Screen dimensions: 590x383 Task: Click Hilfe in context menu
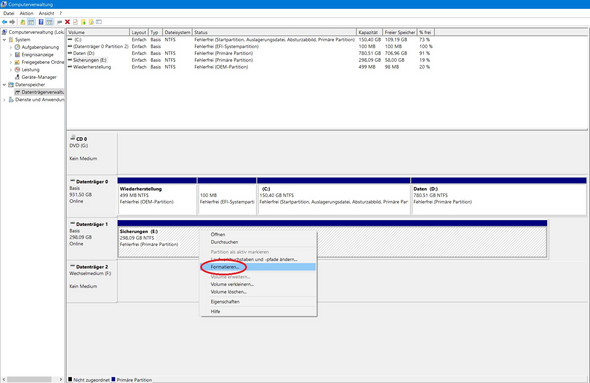pyautogui.click(x=258, y=311)
